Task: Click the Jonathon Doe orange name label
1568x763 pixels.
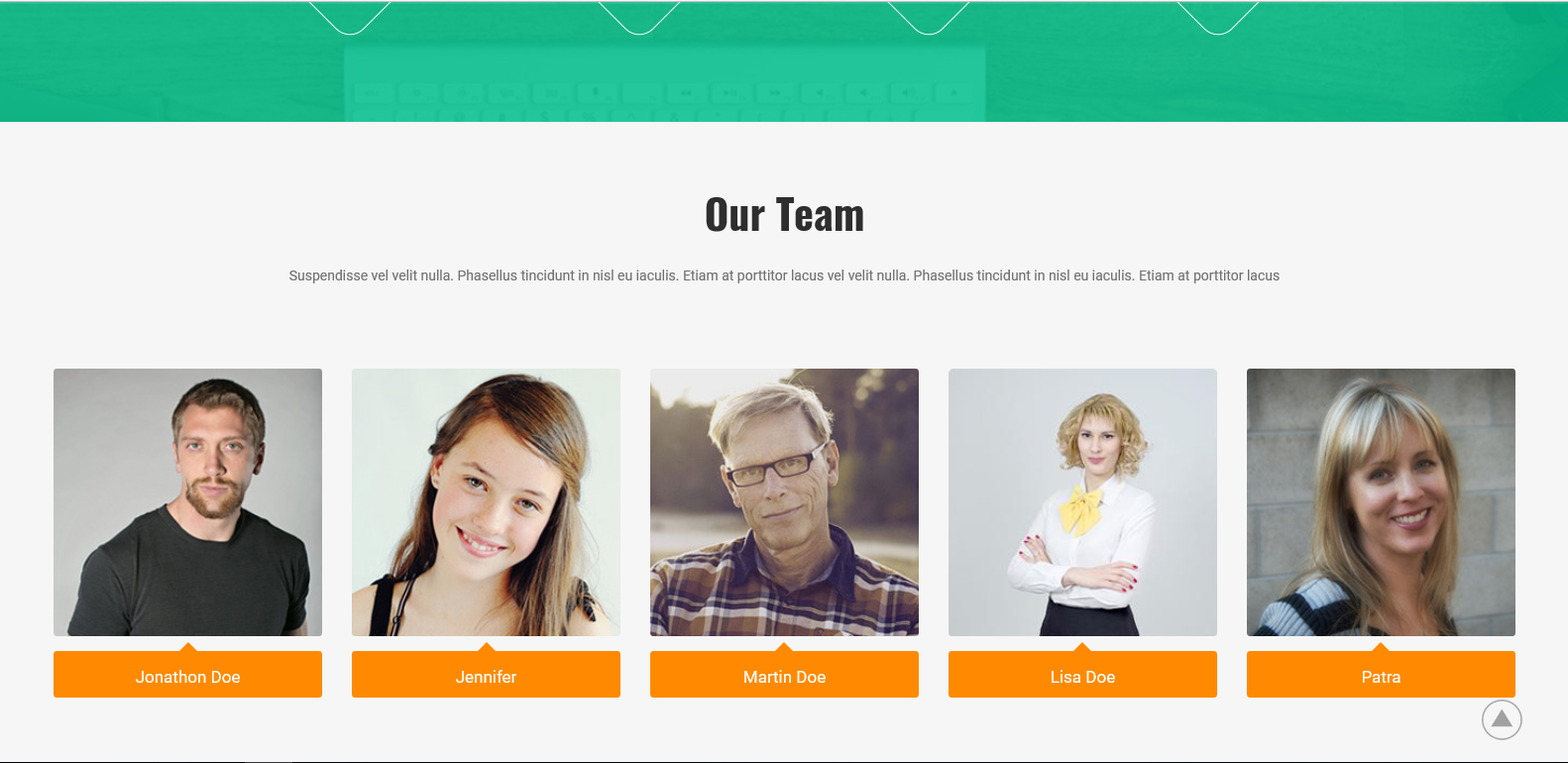Action: [x=187, y=675]
